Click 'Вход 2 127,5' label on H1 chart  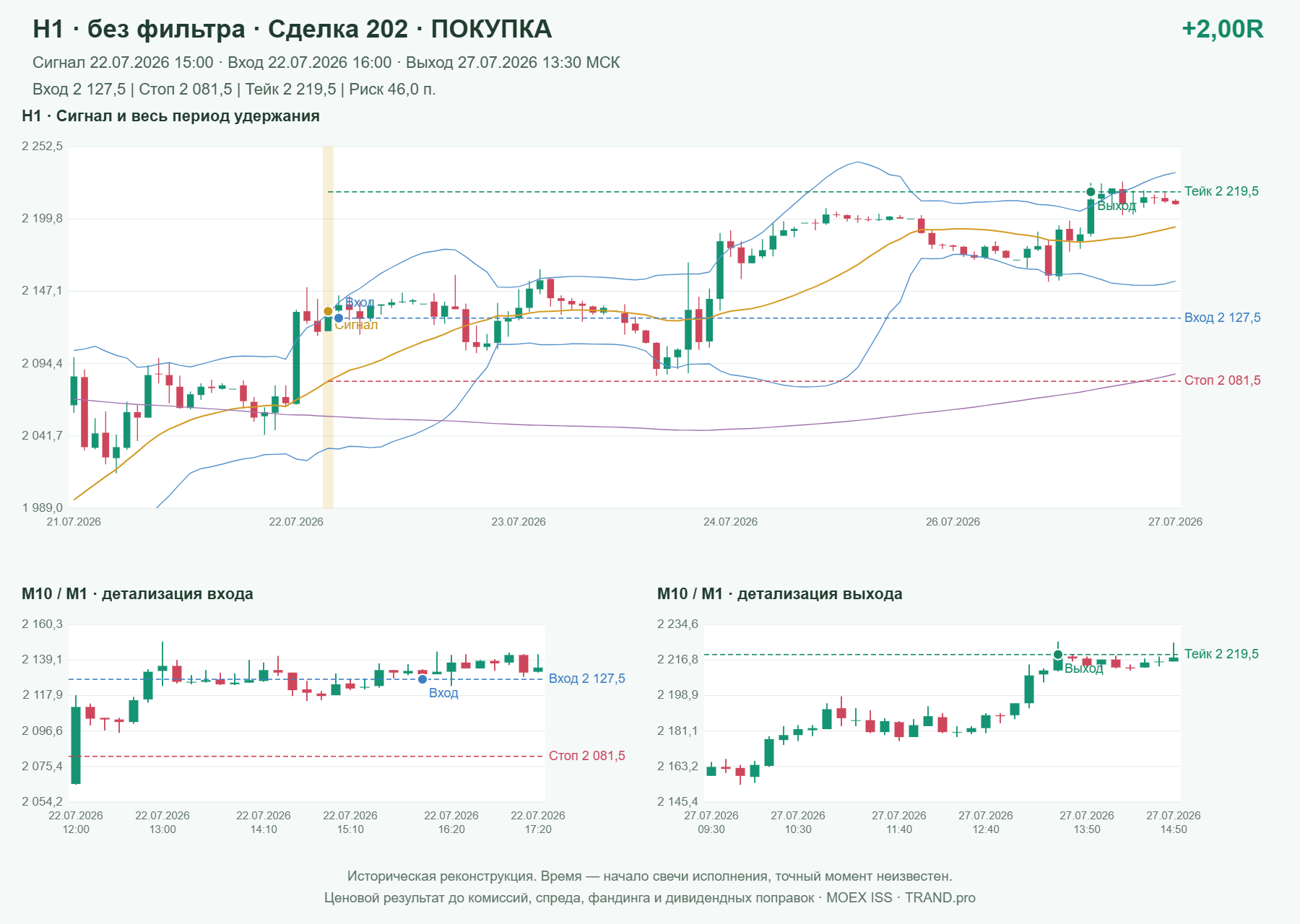pos(1222,318)
